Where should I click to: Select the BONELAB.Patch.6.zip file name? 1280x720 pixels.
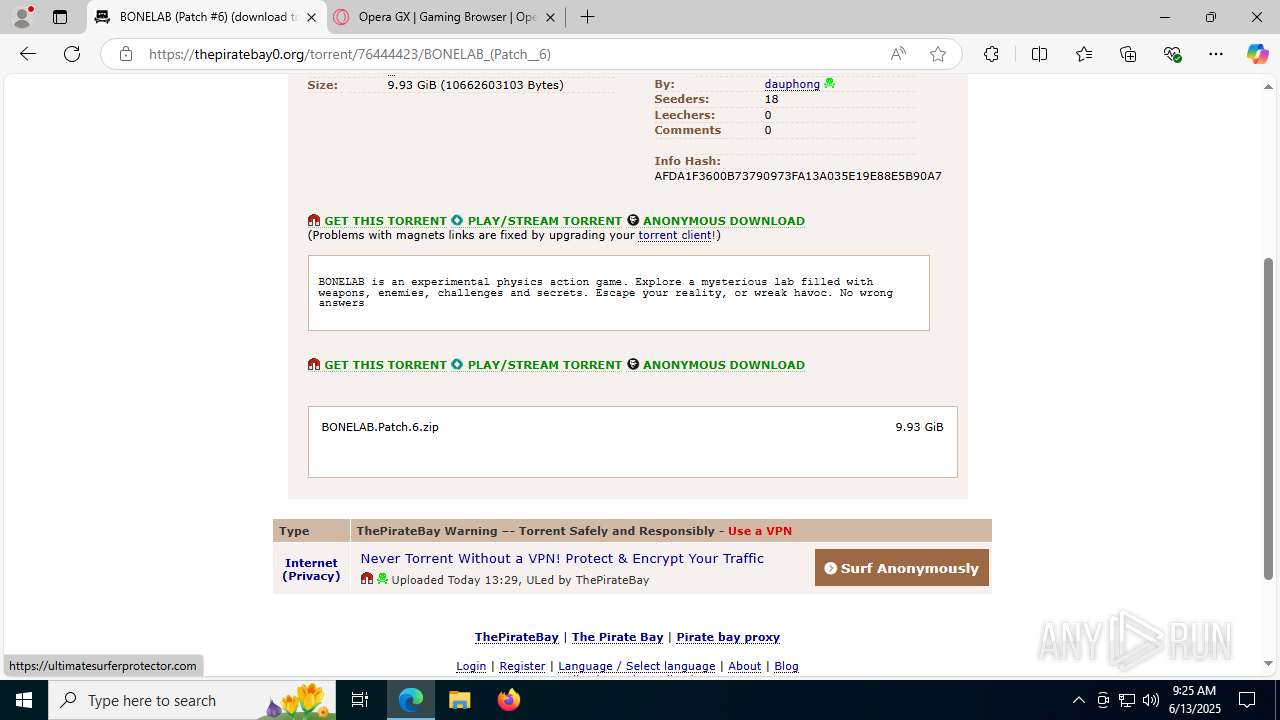[380, 427]
